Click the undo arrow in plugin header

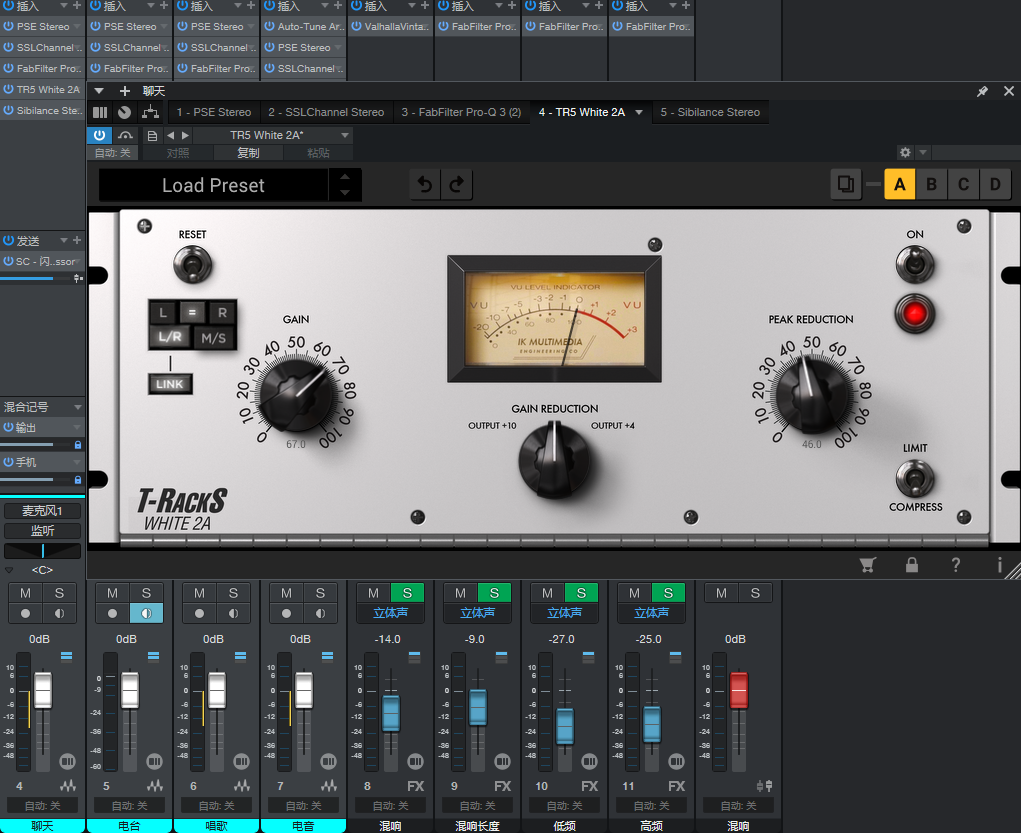425,185
